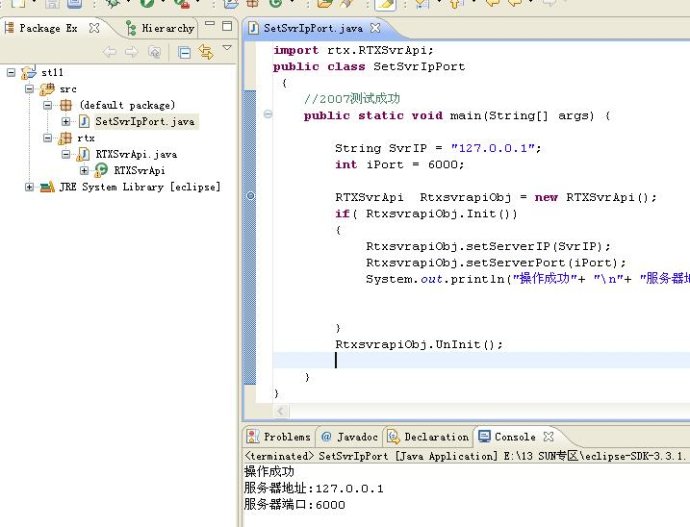Fold the main method in the editor

(x=267, y=116)
